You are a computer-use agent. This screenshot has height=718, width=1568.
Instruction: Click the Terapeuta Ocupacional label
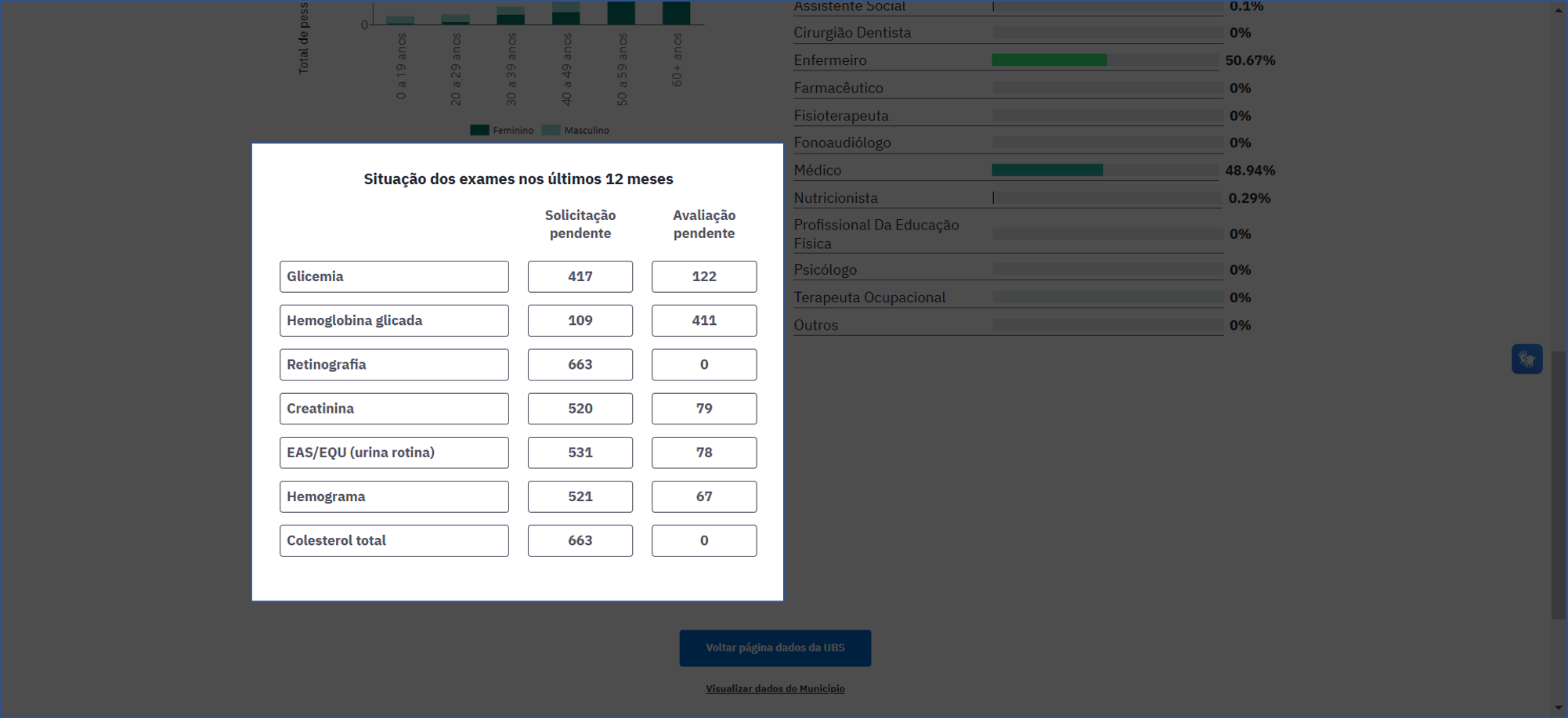click(869, 298)
